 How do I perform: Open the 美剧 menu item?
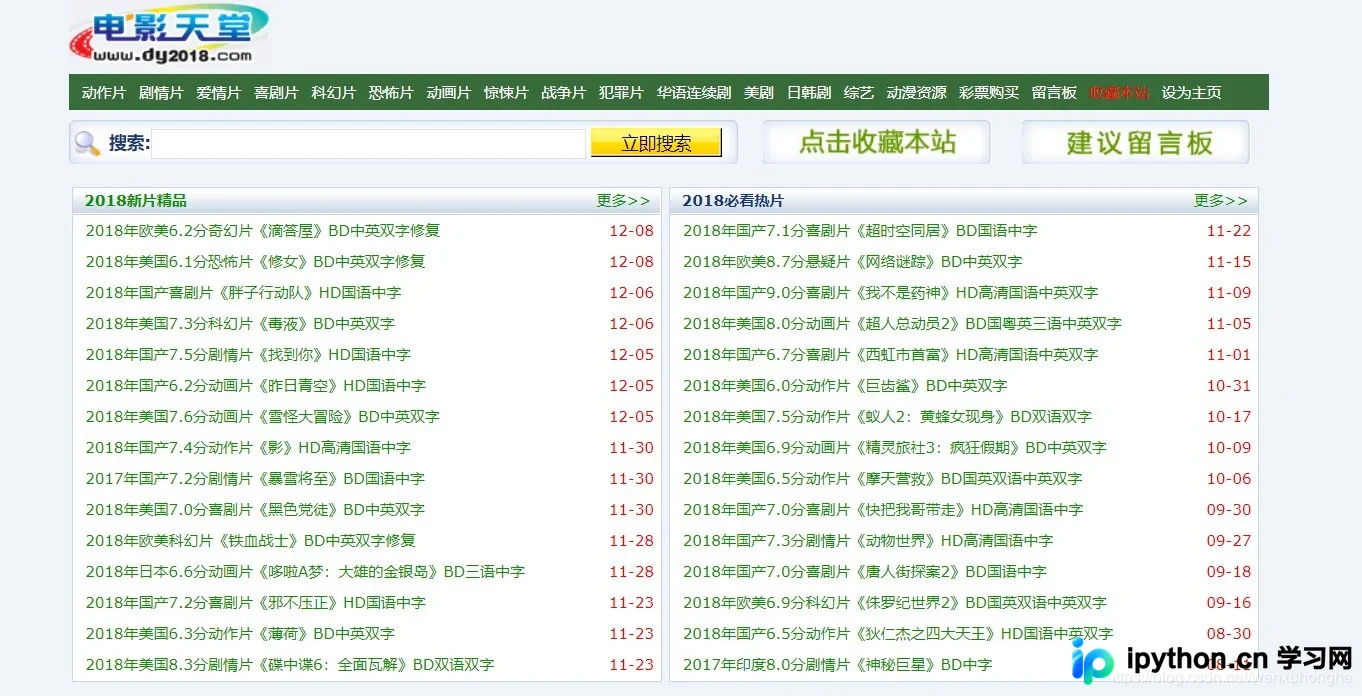pos(759,93)
